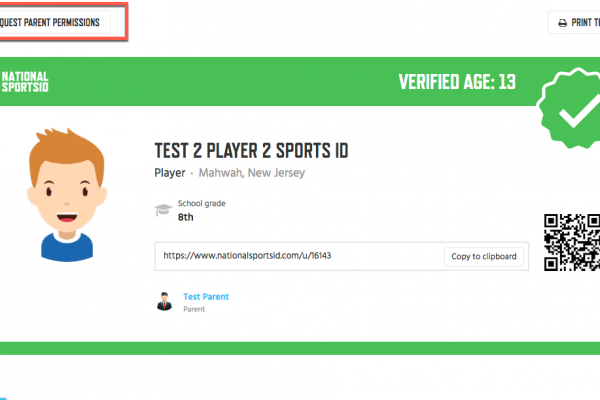This screenshot has width=600, height=400.
Task: Click the parent avatar icon
Action: [165, 301]
